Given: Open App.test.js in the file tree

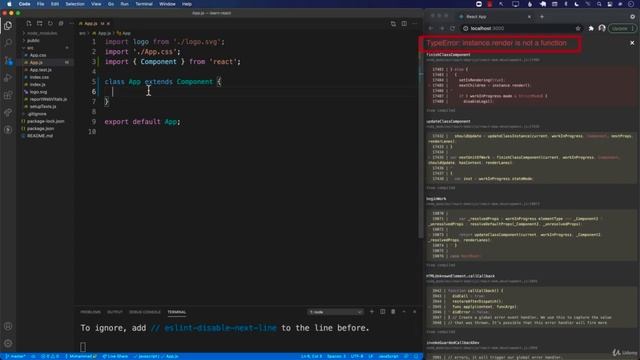Looking at the screenshot, I should [40, 70].
